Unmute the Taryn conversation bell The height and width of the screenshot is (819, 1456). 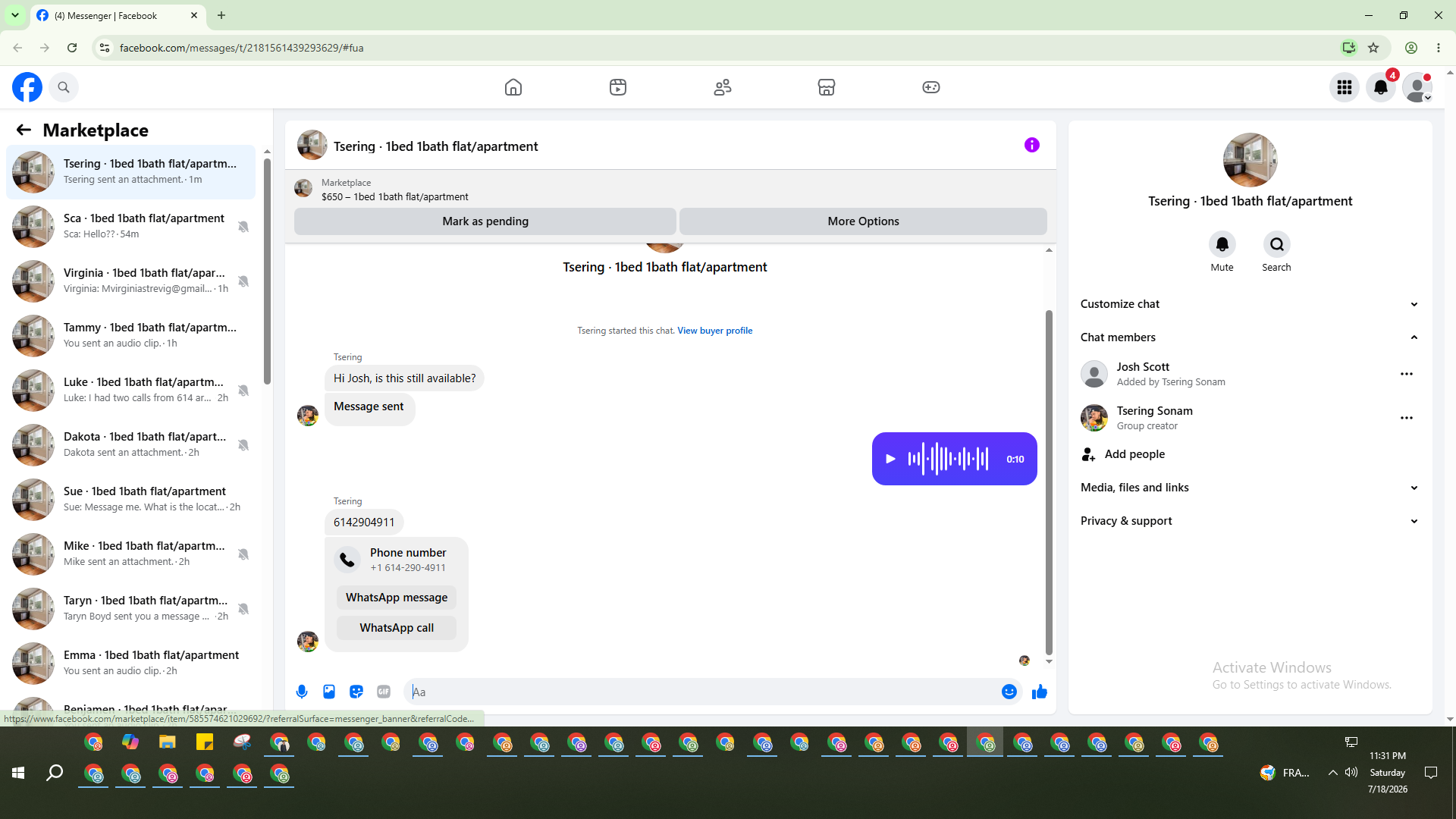pos(243,609)
